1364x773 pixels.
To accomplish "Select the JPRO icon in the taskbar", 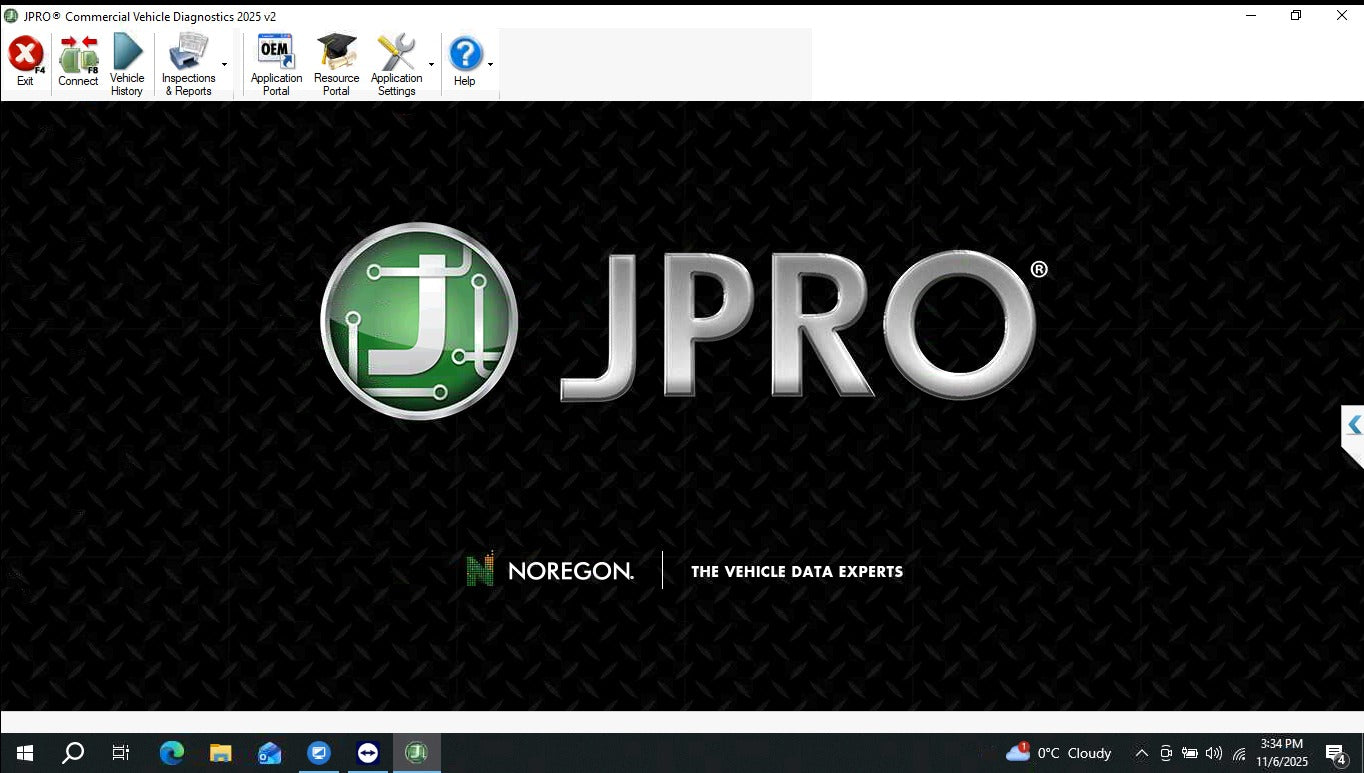I will pos(416,752).
